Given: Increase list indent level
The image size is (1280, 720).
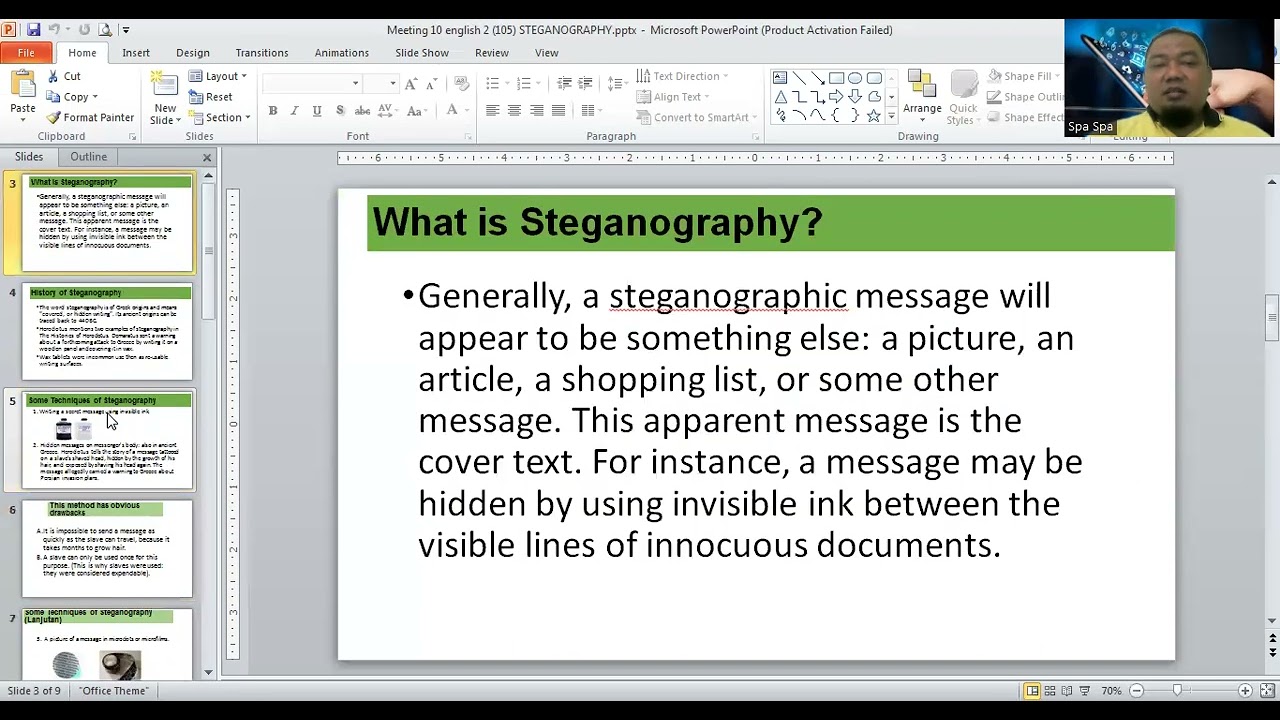Looking at the screenshot, I should pyautogui.click(x=586, y=84).
